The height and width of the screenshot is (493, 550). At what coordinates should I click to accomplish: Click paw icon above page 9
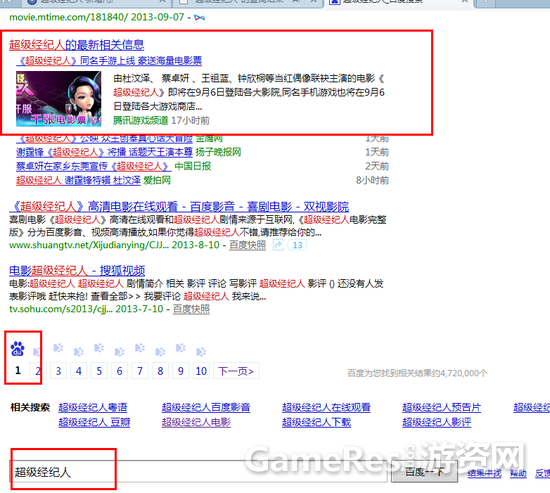(x=181, y=348)
